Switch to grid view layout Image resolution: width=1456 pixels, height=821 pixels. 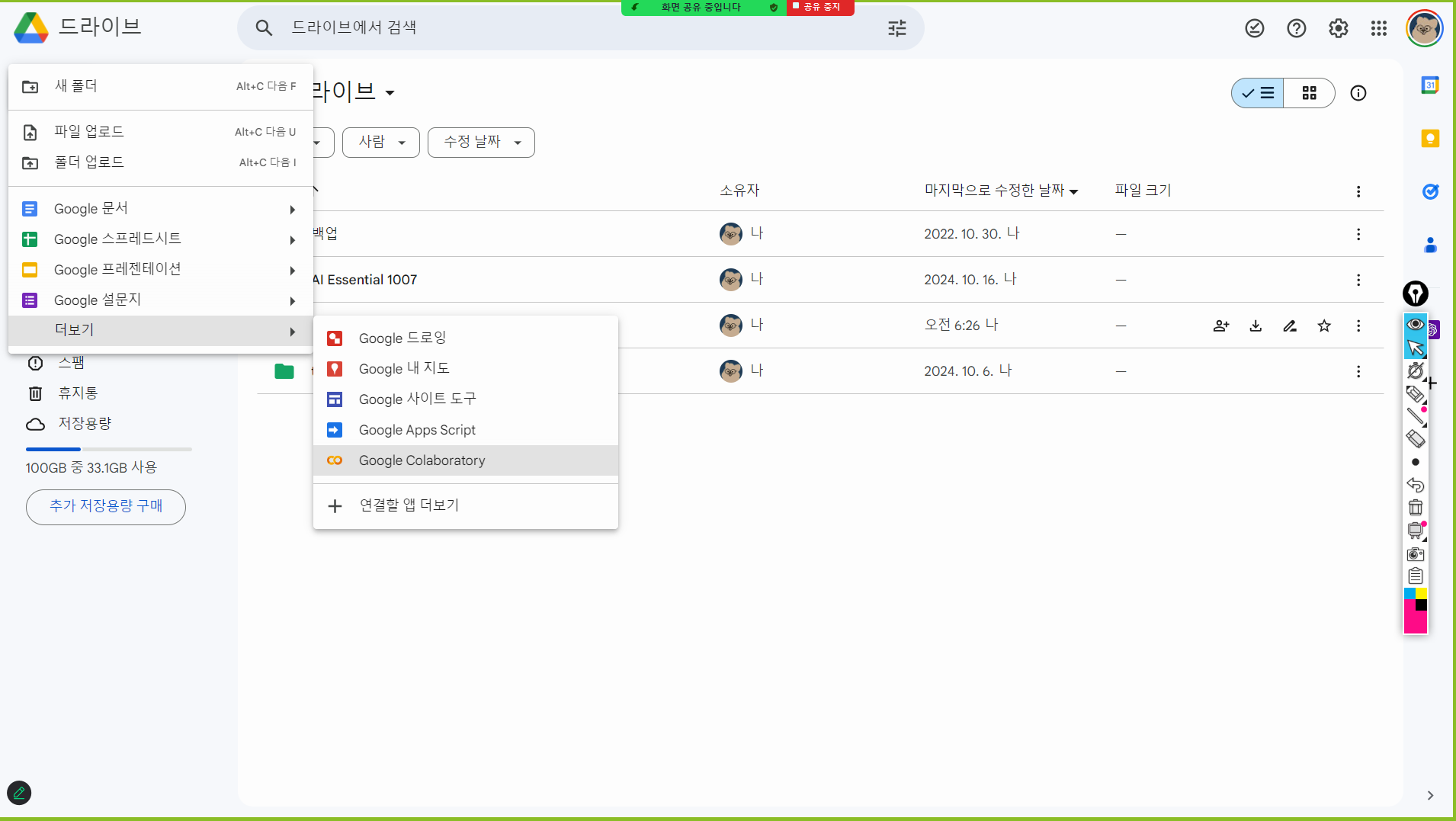point(1309,93)
